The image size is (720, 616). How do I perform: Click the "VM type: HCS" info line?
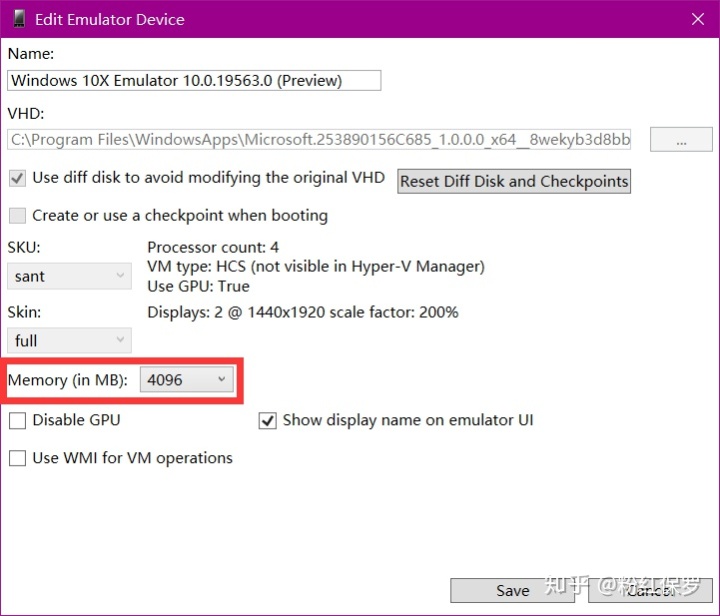point(316,267)
